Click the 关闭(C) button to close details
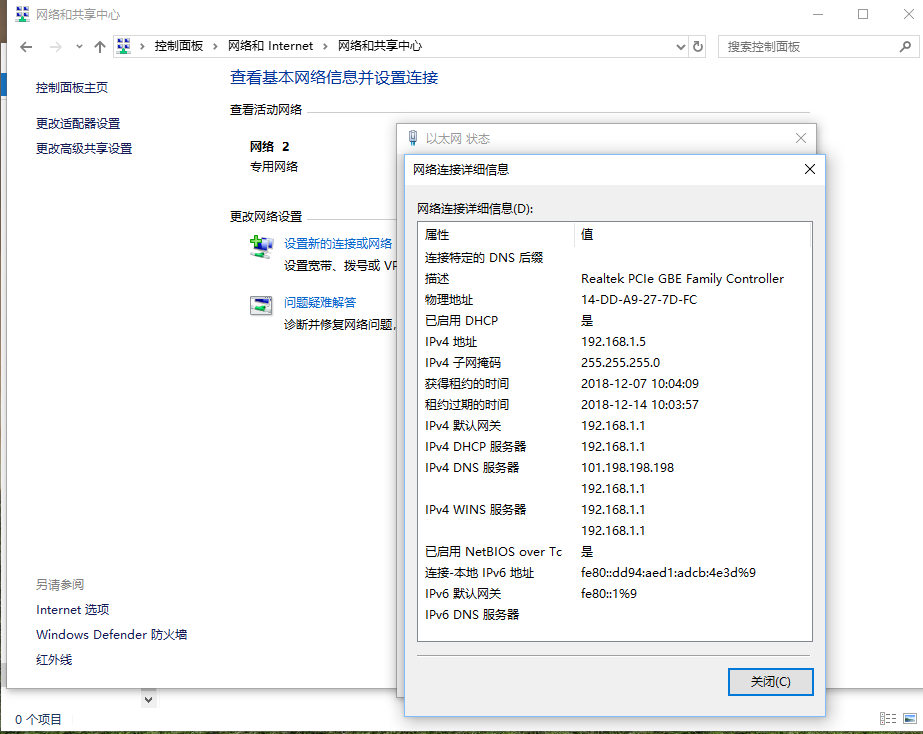Screen dimensions: 923x734 (770, 681)
